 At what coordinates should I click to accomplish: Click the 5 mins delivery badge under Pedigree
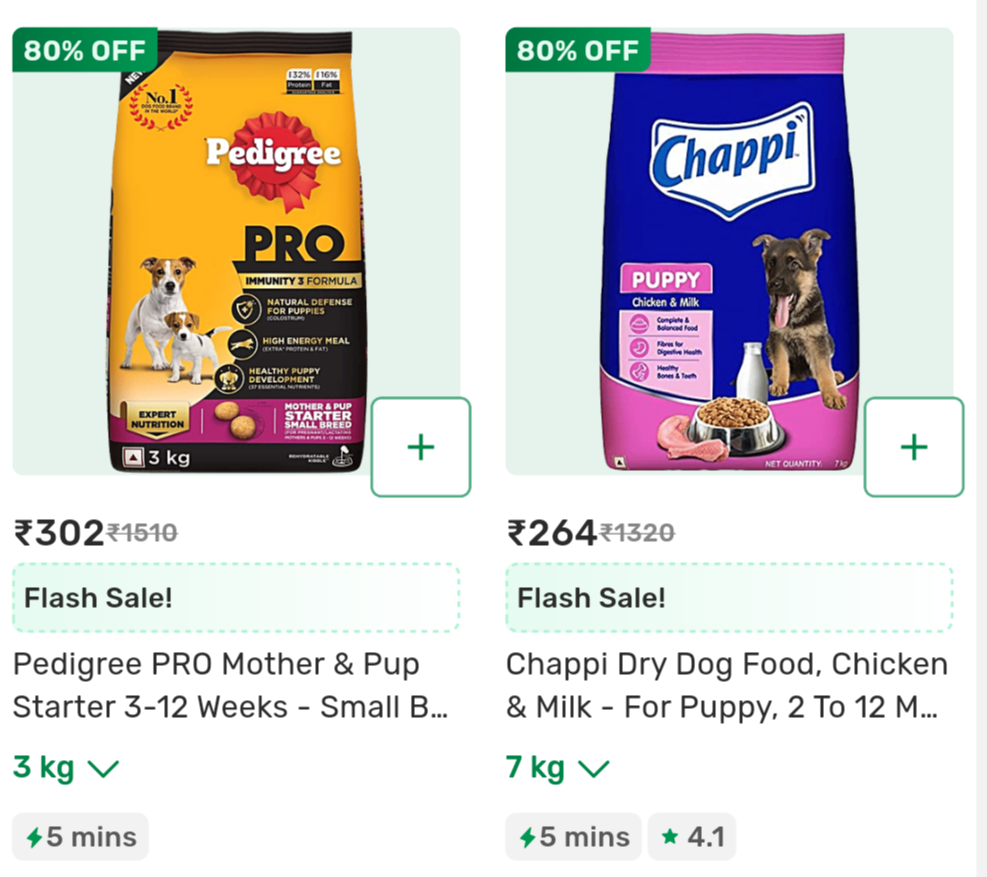coord(80,837)
